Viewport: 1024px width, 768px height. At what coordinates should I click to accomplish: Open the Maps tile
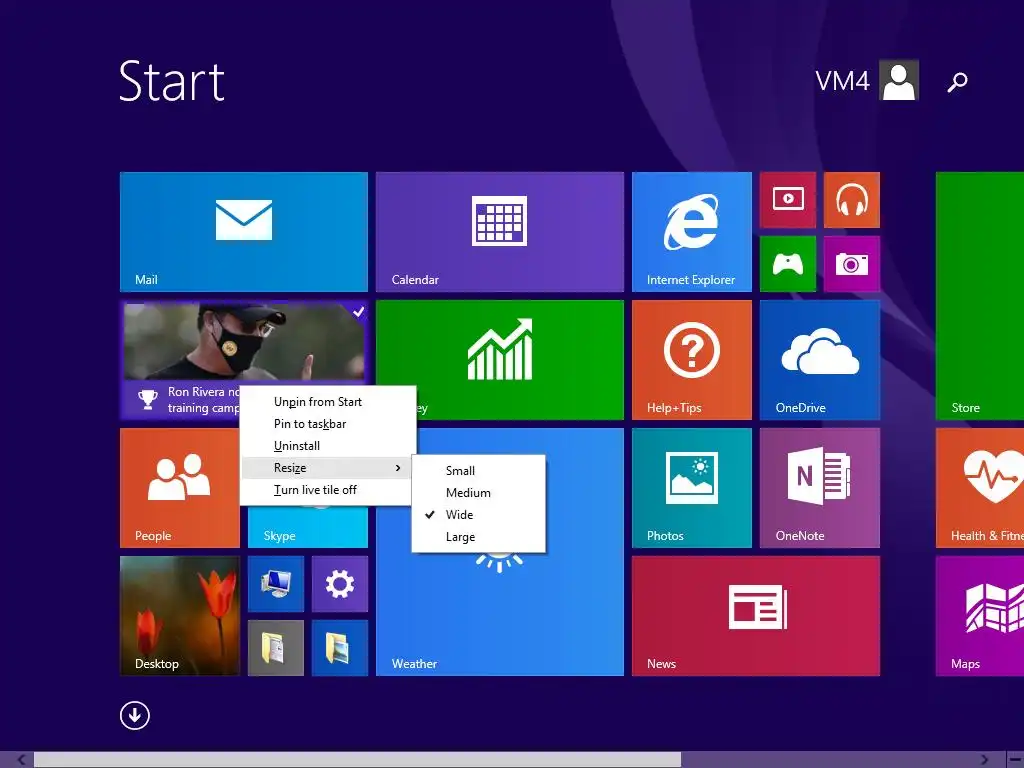pyautogui.click(x=980, y=616)
